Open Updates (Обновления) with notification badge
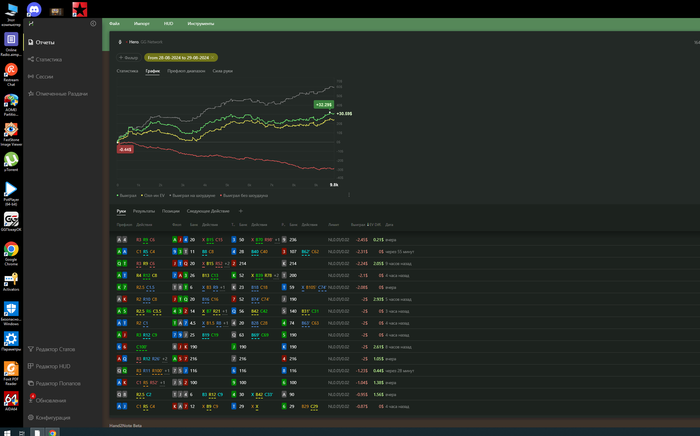The width and height of the screenshot is (700, 436). [50, 400]
